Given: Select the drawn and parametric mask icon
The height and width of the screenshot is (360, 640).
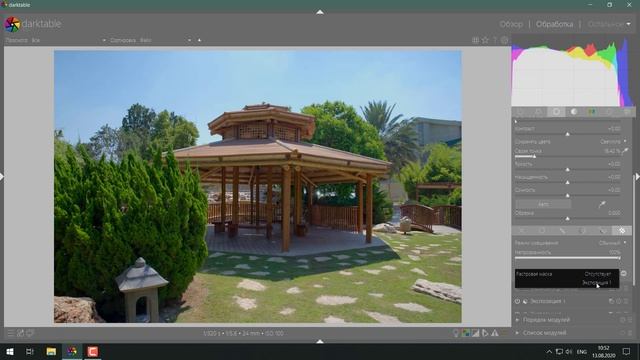Looking at the screenshot, I should click(602, 231).
